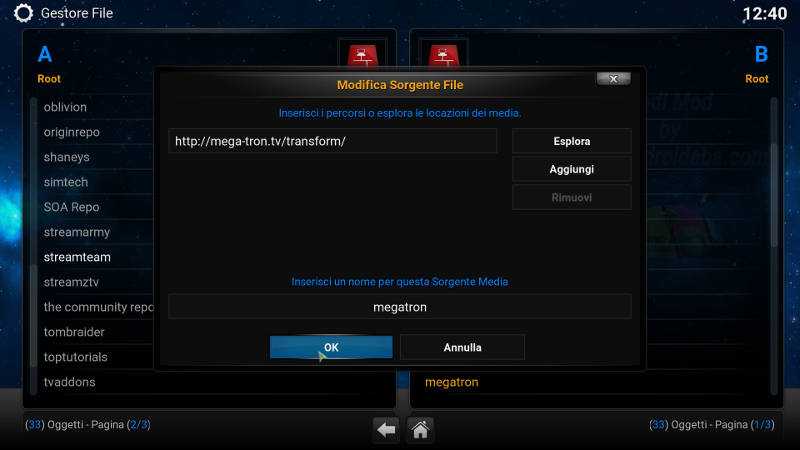Cancel with the Annulla button
Viewport: 800px width, 450px height.
(462, 347)
